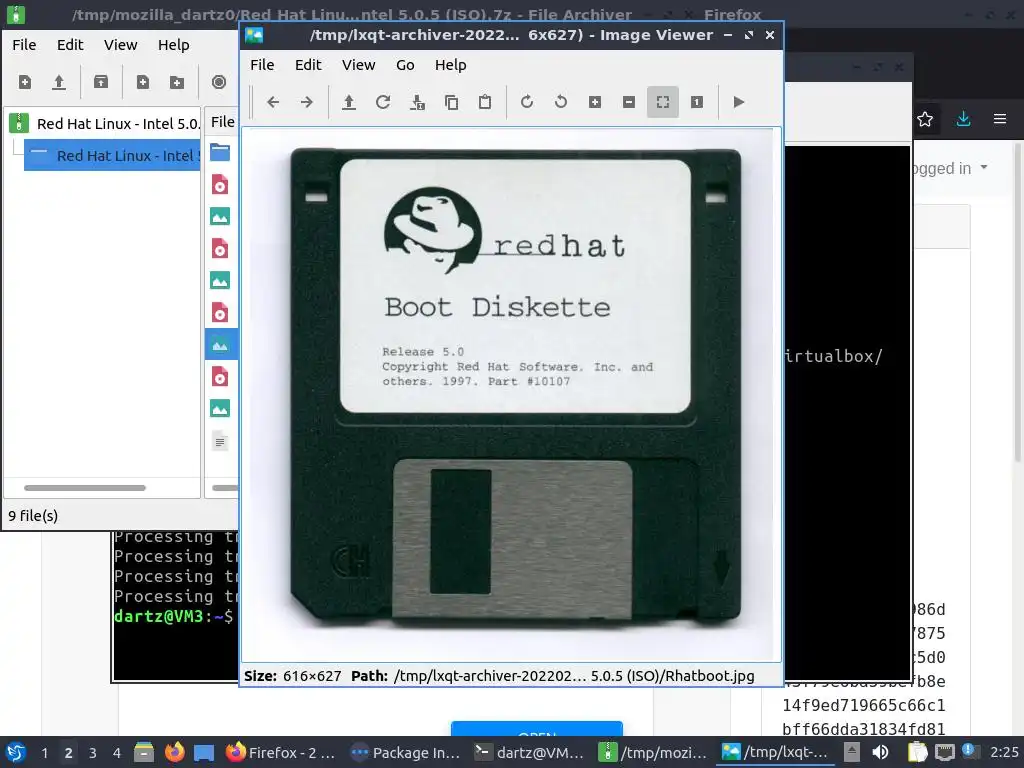The width and height of the screenshot is (1024, 768).
Task: Click the Firefox page vertical scrollbar
Action: [1019, 302]
